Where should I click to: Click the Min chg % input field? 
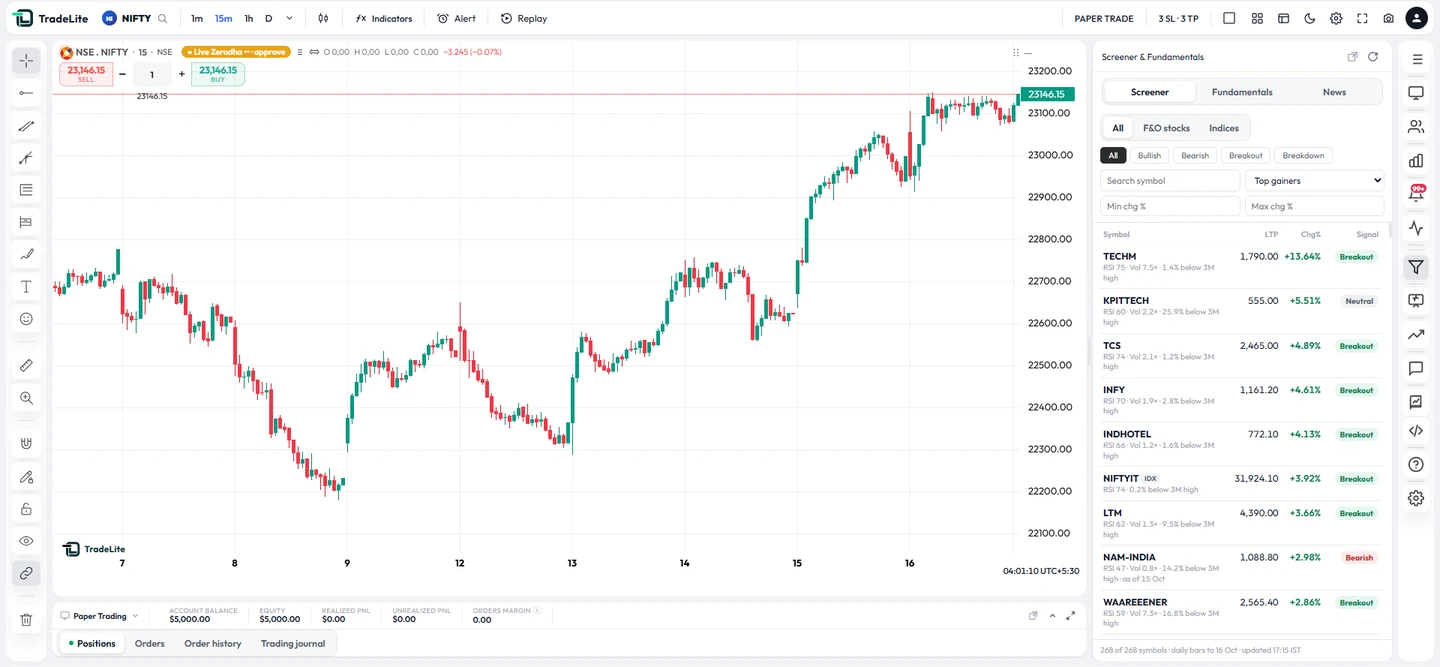(x=1170, y=206)
